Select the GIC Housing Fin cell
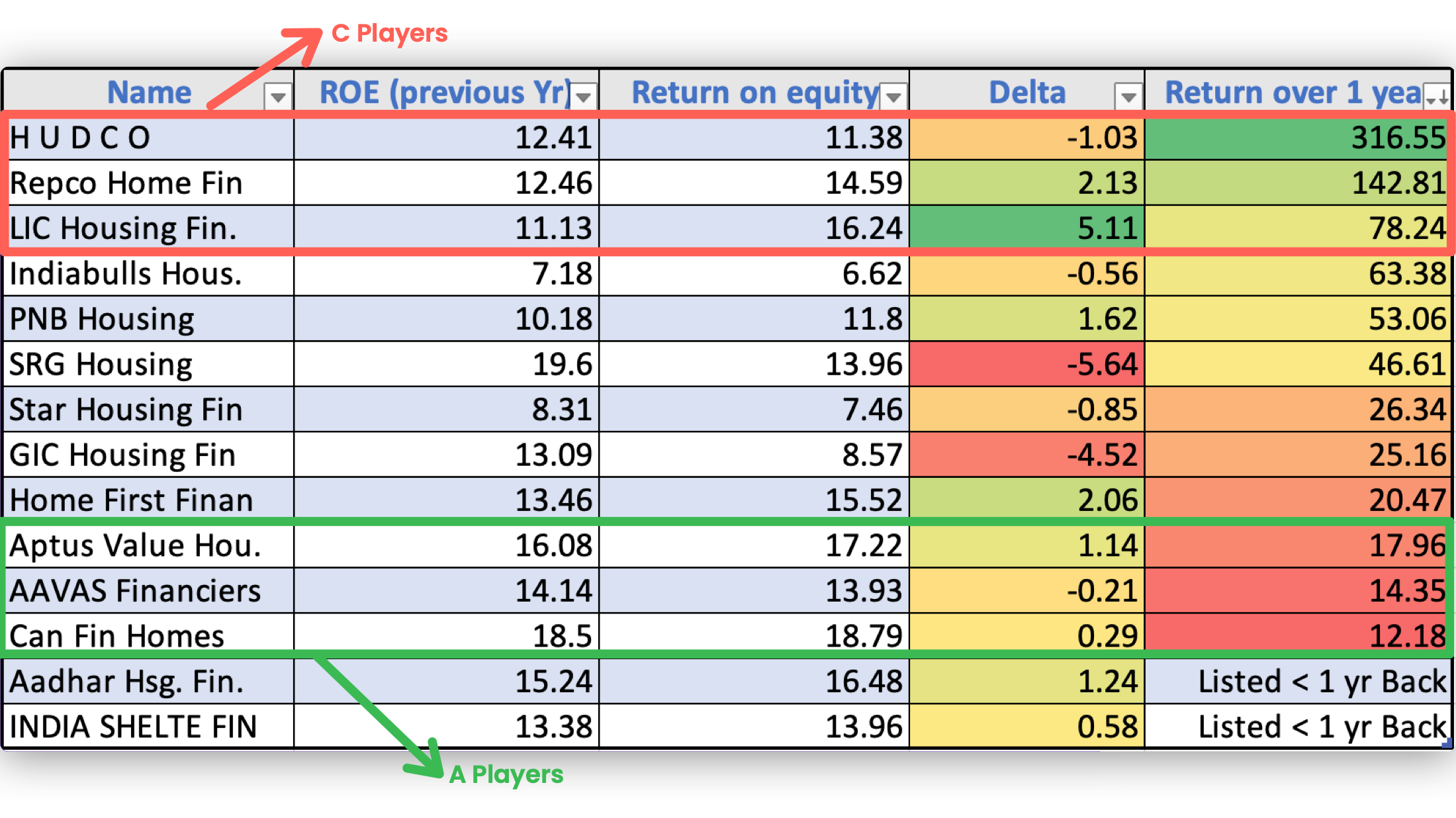 click(148, 455)
